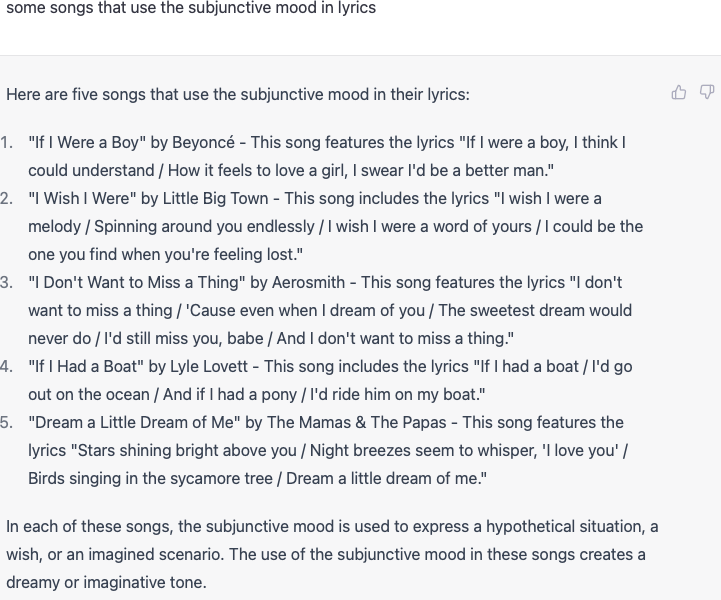
Task: Click the artist name The Mamas & The Papas
Action: (357, 423)
